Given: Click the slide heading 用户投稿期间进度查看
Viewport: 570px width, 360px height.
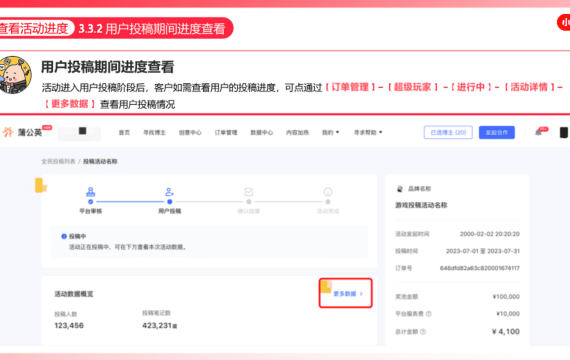Looking at the screenshot, I should click(108, 67).
